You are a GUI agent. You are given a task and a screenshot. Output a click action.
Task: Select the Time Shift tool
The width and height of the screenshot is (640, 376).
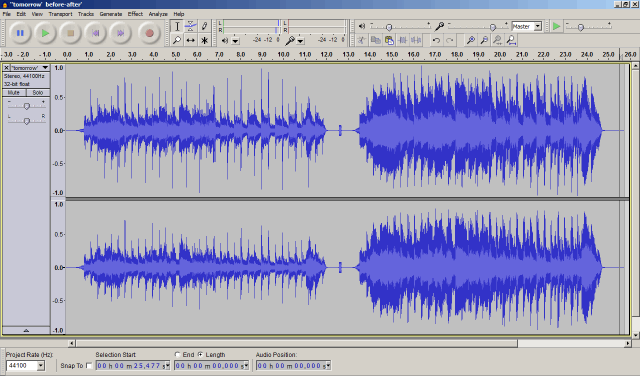coord(191,40)
